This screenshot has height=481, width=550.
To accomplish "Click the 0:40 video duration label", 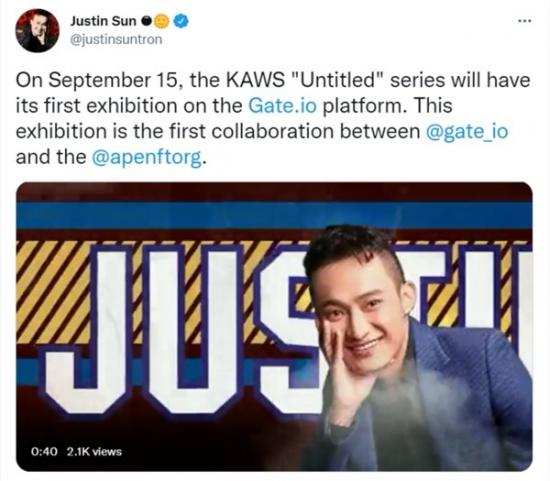I will tap(44, 451).
